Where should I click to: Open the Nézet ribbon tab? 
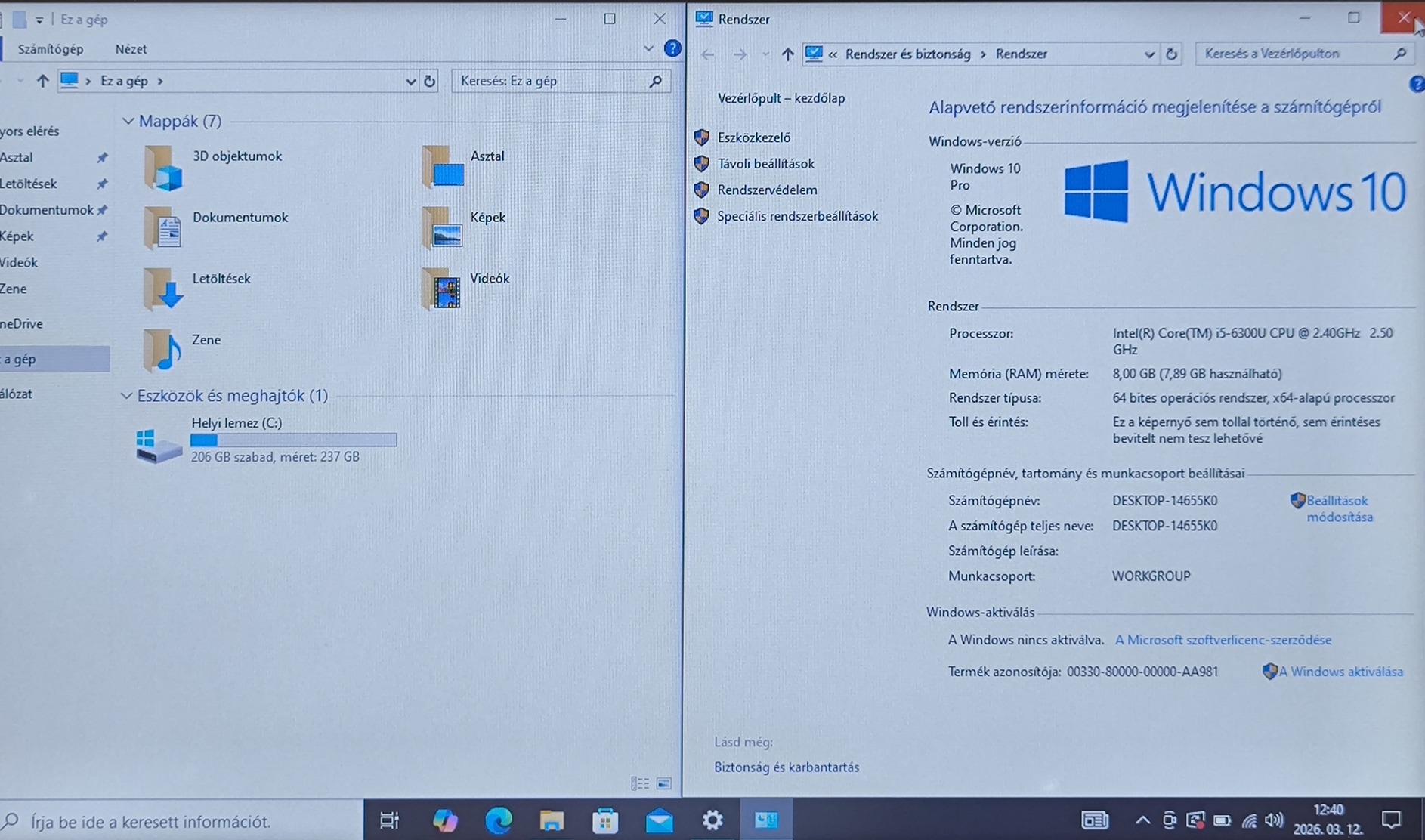(x=131, y=49)
